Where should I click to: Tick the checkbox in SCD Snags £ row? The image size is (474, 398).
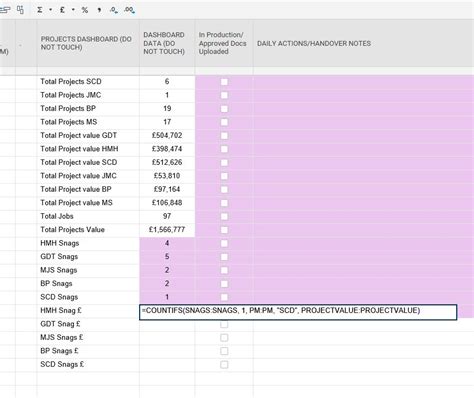click(224, 365)
